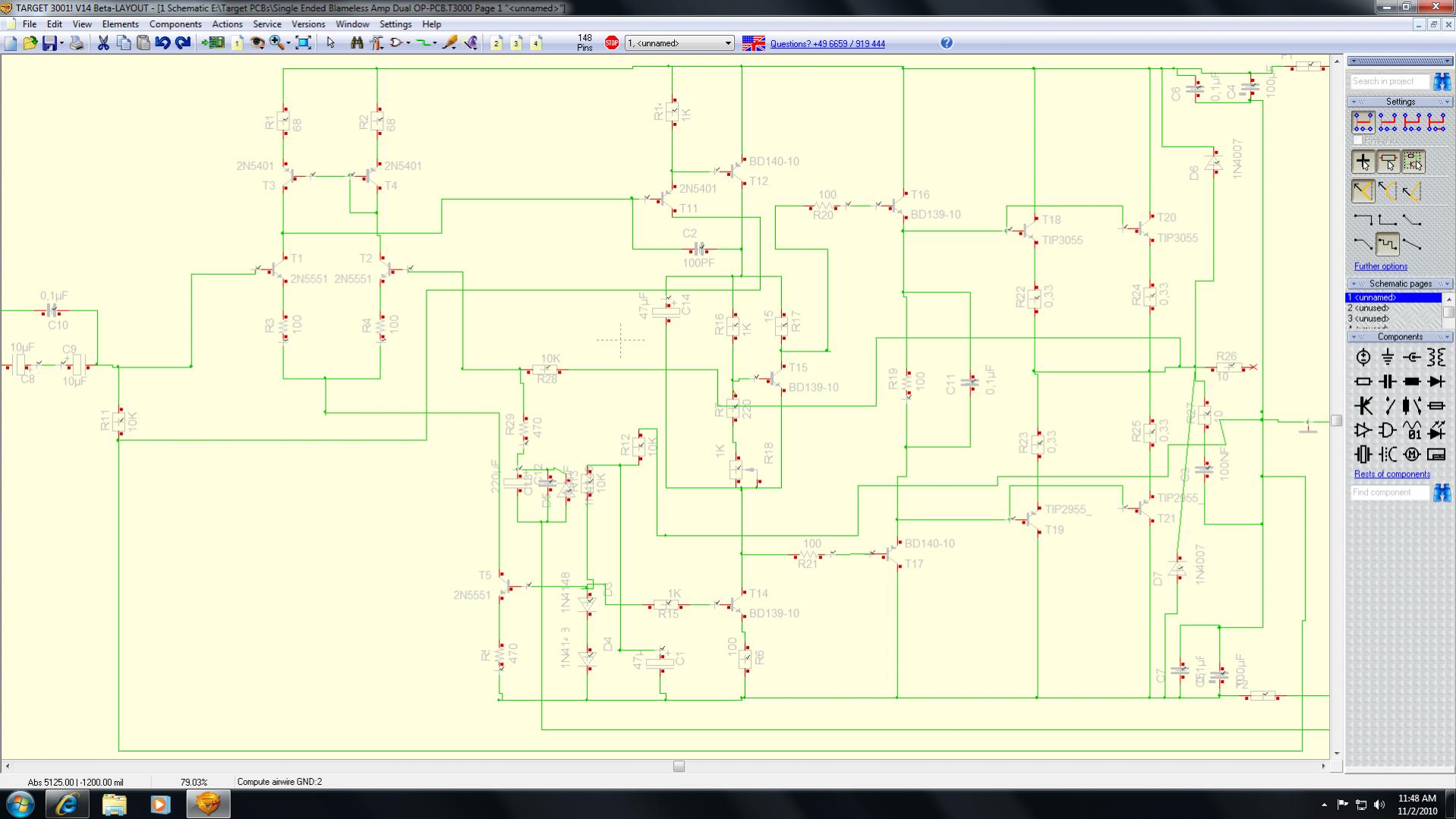1456x819 pixels.
Task: Toggle crosshair cursor selection mode
Action: [x=1363, y=161]
